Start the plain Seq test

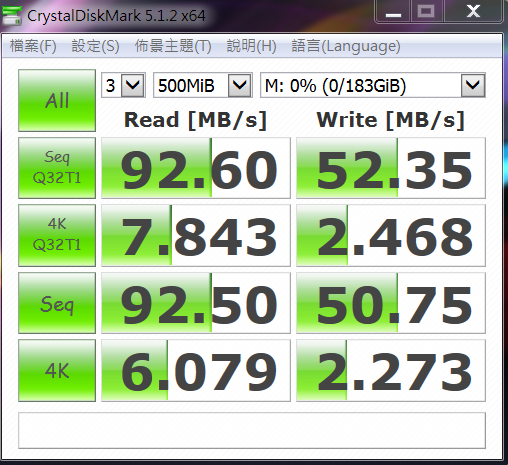[57, 303]
